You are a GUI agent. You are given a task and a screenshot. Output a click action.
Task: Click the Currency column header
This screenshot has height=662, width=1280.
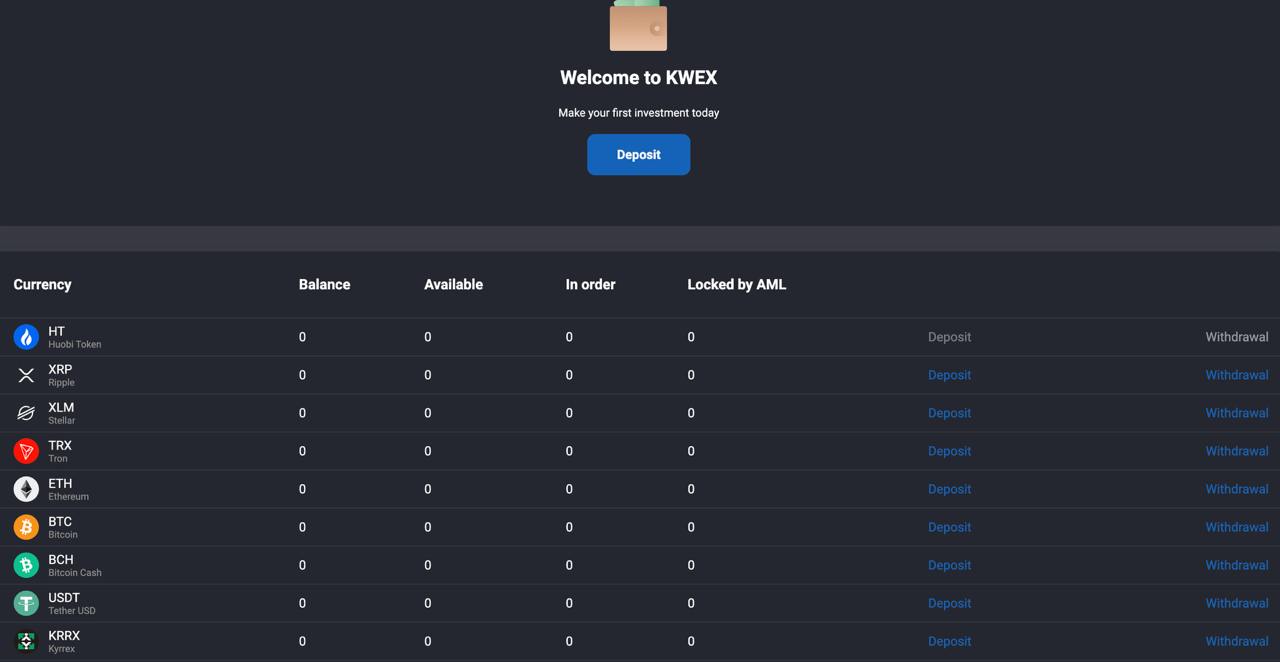coord(42,284)
